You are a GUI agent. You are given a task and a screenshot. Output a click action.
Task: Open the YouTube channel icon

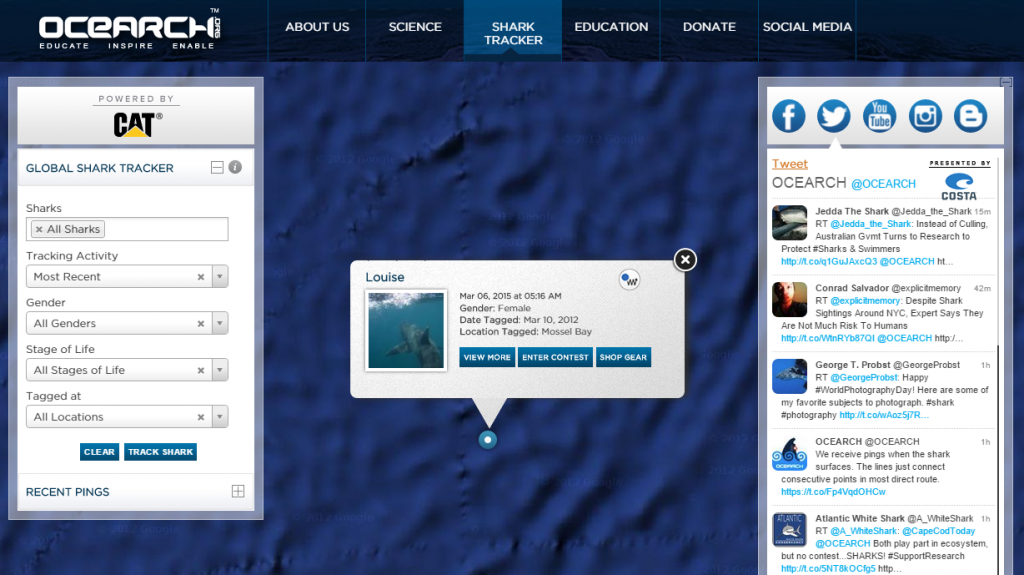click(x=879, y=116)
